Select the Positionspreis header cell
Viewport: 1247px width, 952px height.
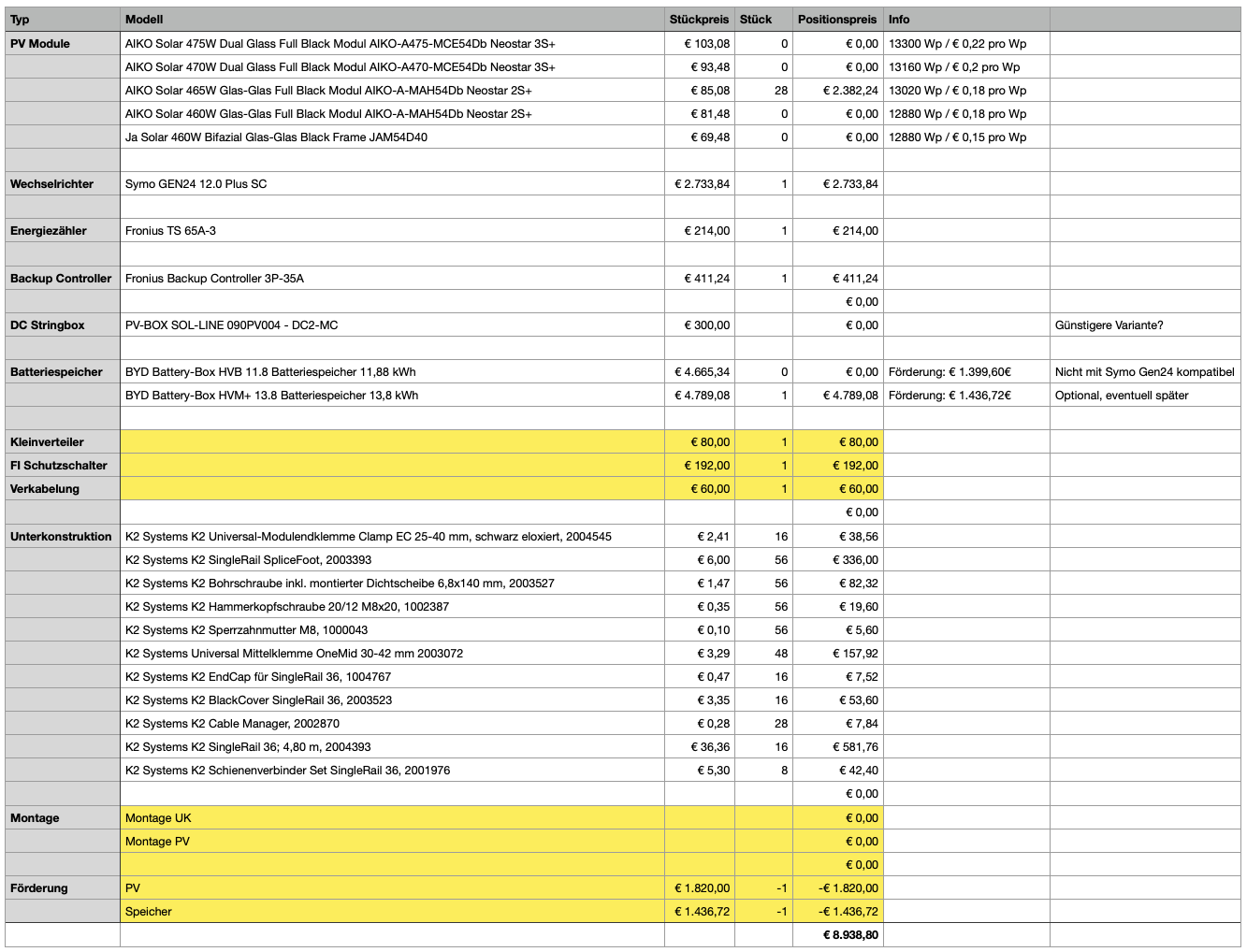coord(837,19)
